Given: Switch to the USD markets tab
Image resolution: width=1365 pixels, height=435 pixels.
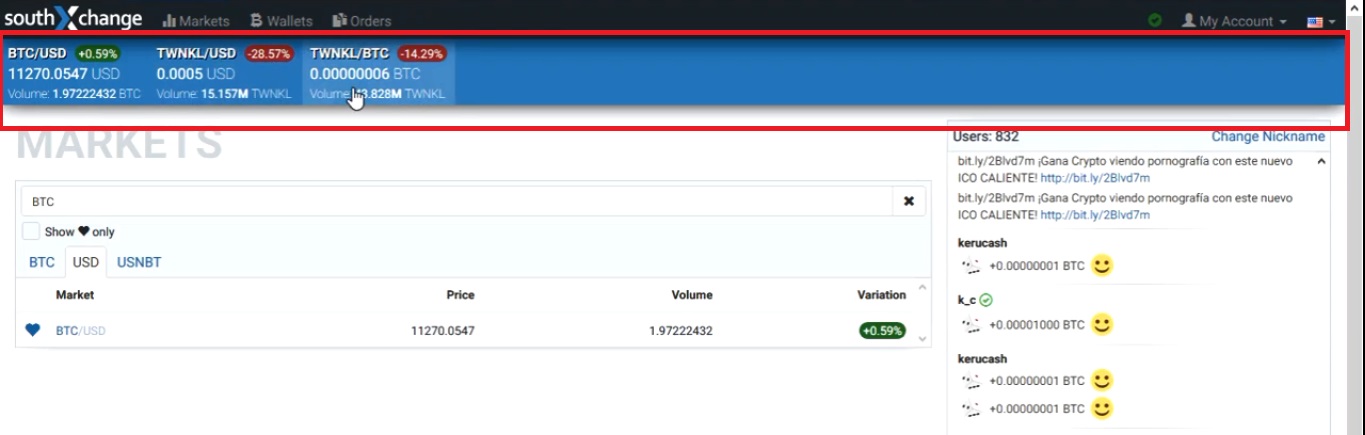Looking at the screenshot, I should (x=86, y=262).
